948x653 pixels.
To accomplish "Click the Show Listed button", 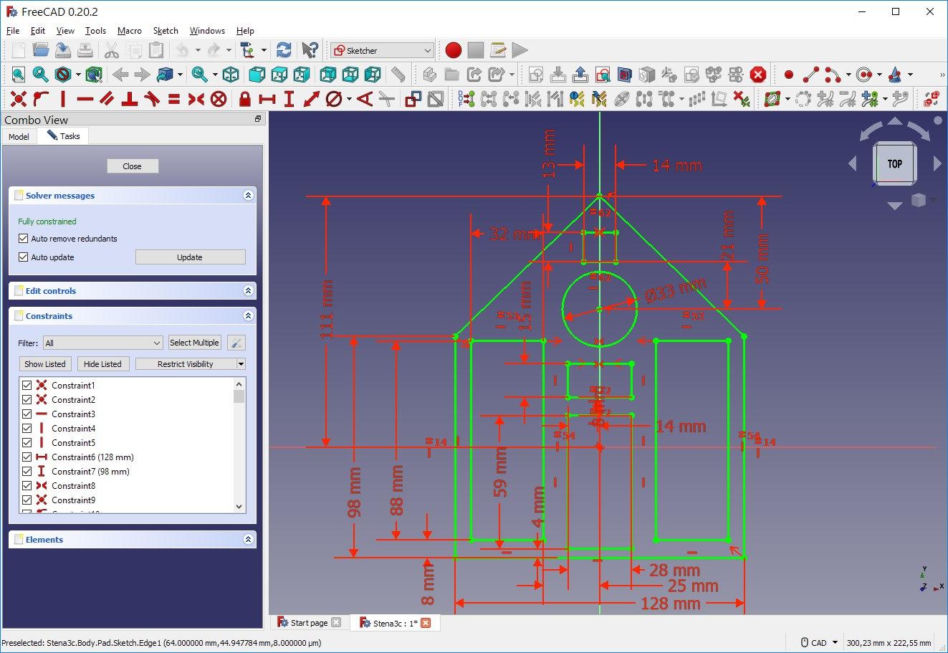I will click(x=45, y=364).
